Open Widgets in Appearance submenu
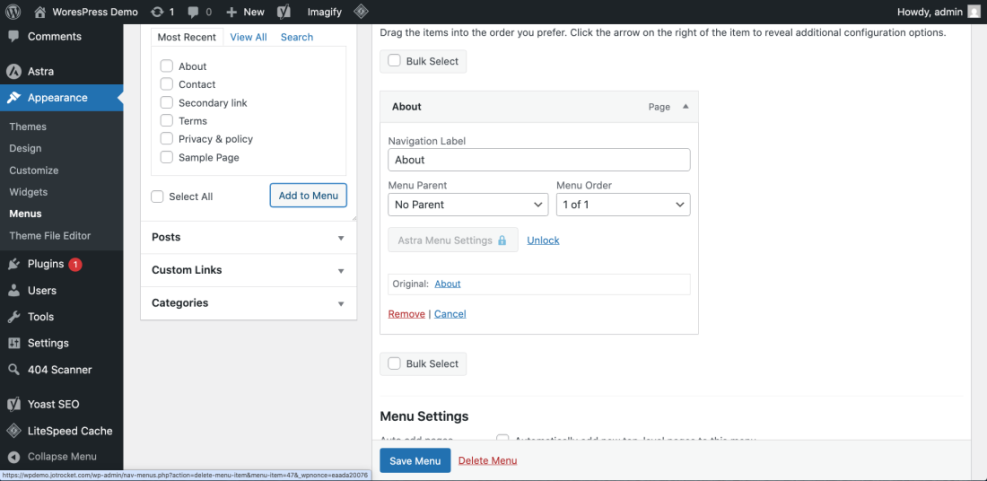Viewport: 987px width, 481px height. click(28, 192)
